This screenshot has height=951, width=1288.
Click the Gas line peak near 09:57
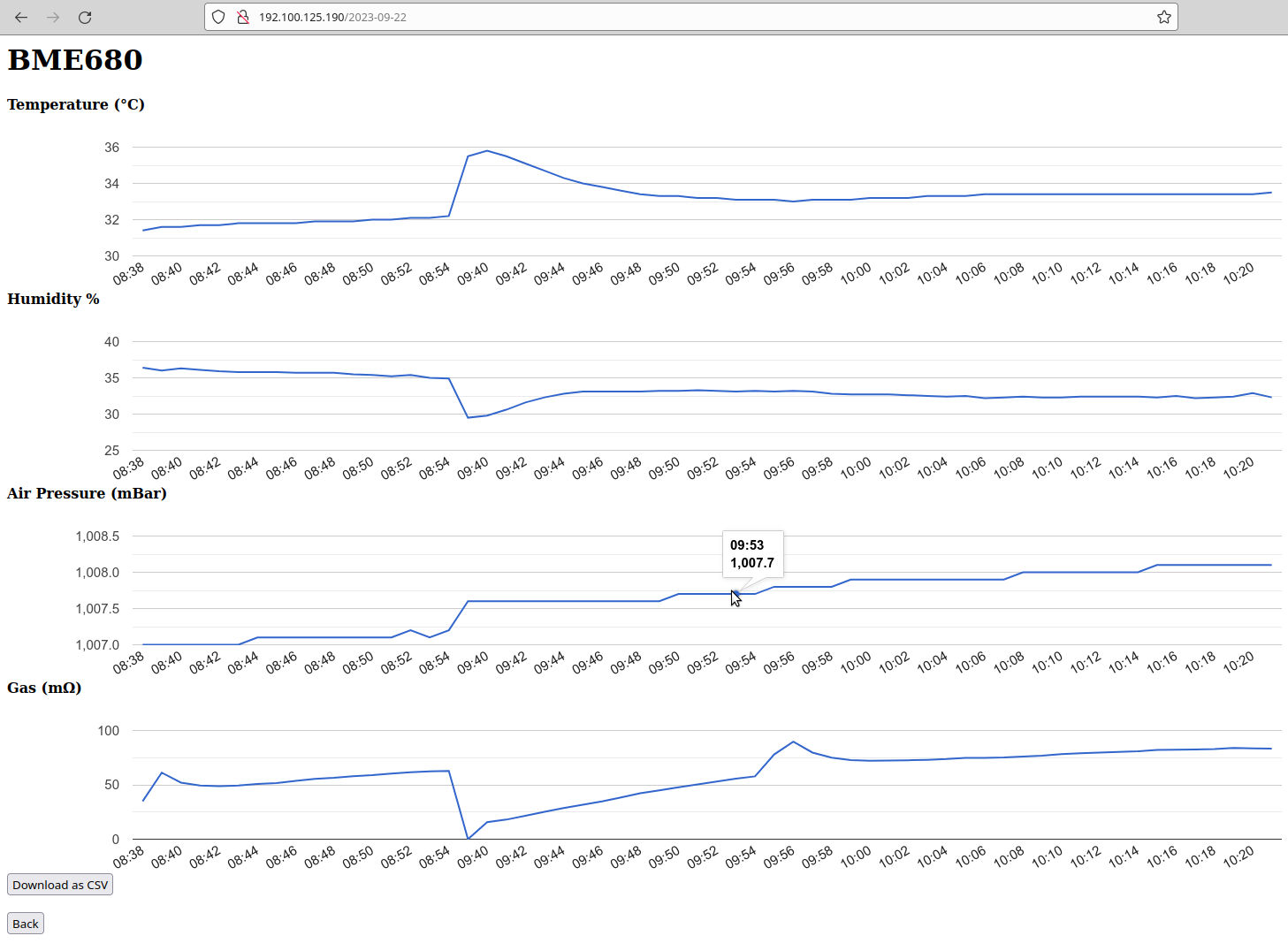[793, 742]
